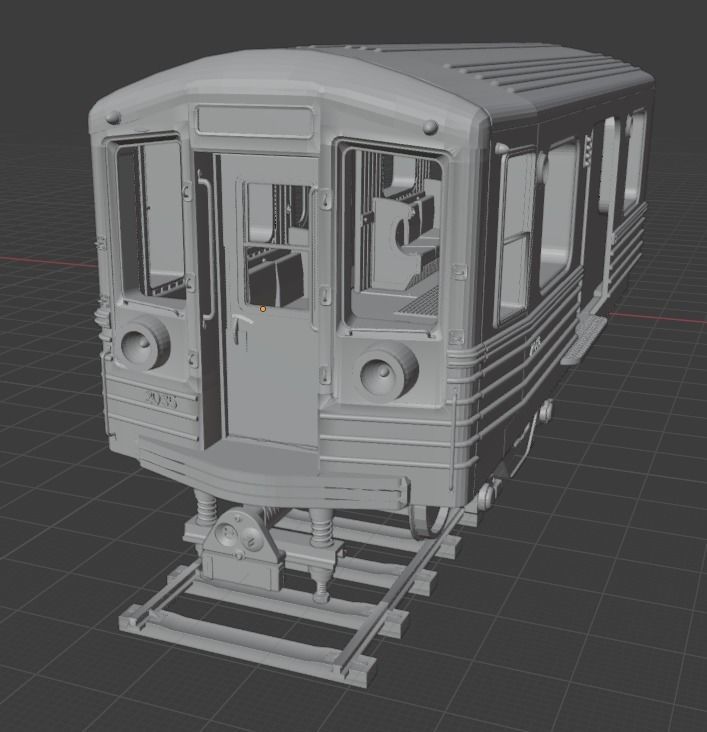
Task: Click the left round headlight on the train
Action: [145, 343]
